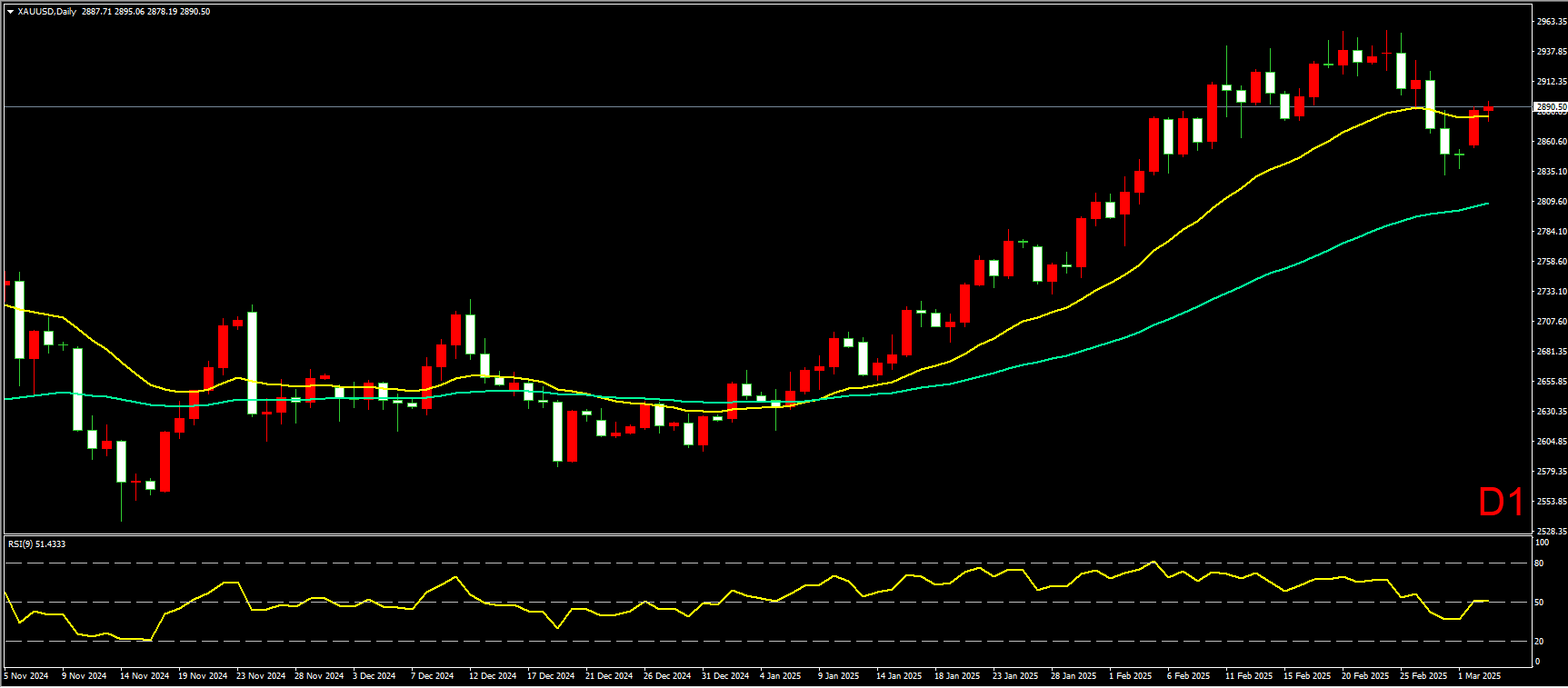
Task: Click the RSI(9) 51.4333 indicator label
Action: (x=36, y=544)
